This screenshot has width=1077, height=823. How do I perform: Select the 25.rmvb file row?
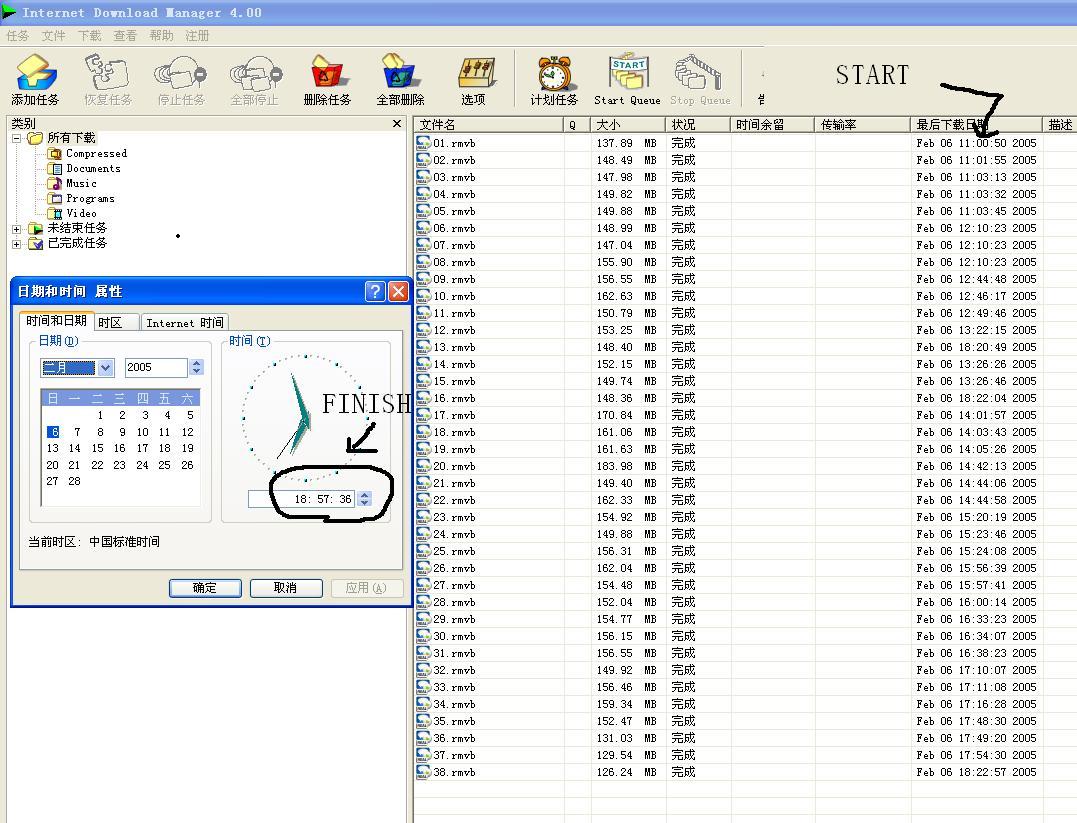[745, 551]
